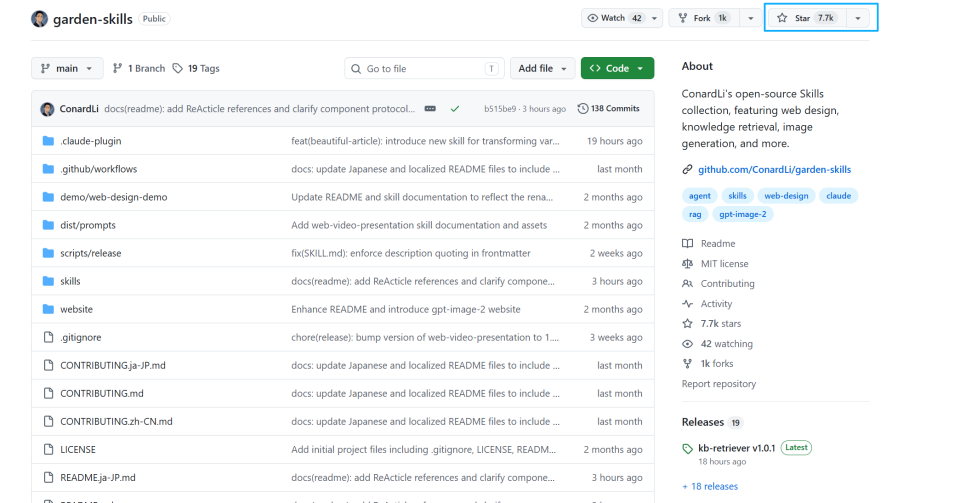Focus the Go to file search field
Screen dimensions: 960x503
pos(424,69)
